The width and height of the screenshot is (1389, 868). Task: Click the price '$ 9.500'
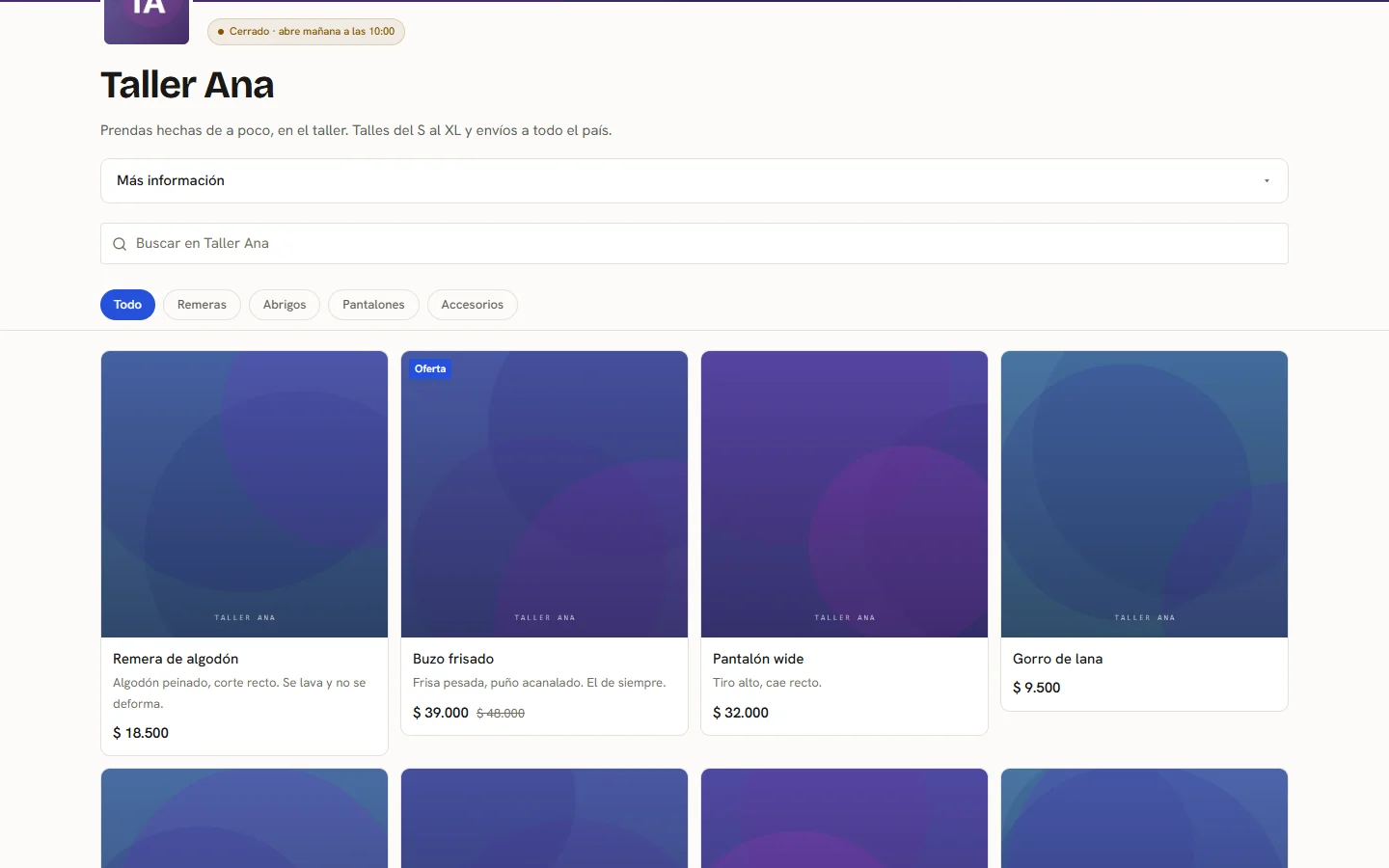click(x=1037, y=688)
